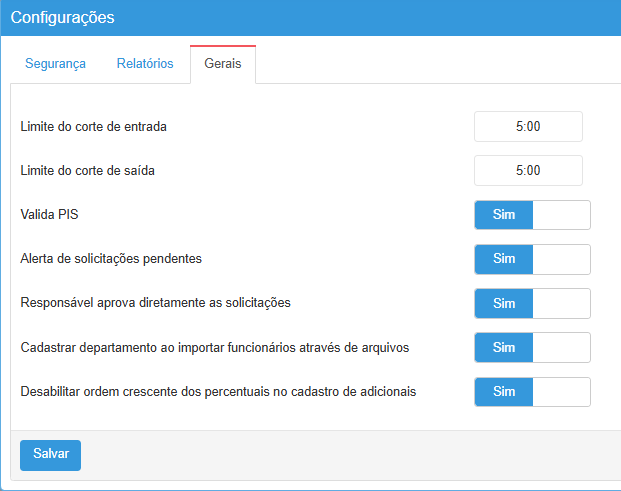Click white handle of Desabilitar ordem crescente switch

(x=561, y=391)
